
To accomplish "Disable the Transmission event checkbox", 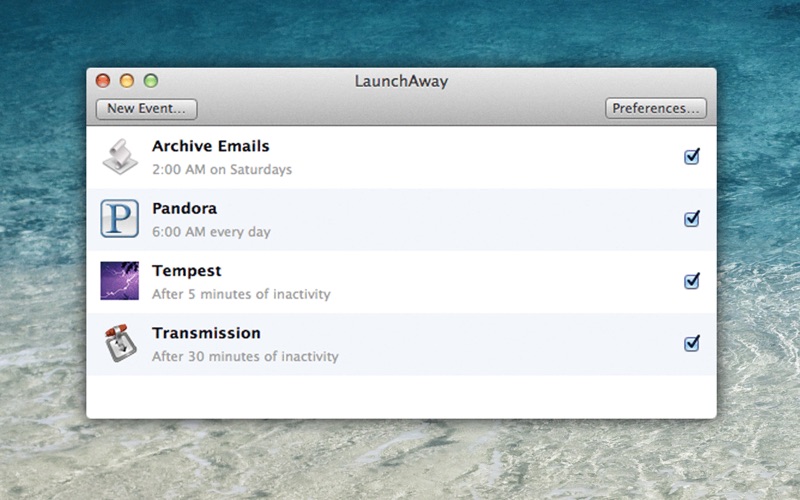I will pyautogui.click(x=692, y=343).
